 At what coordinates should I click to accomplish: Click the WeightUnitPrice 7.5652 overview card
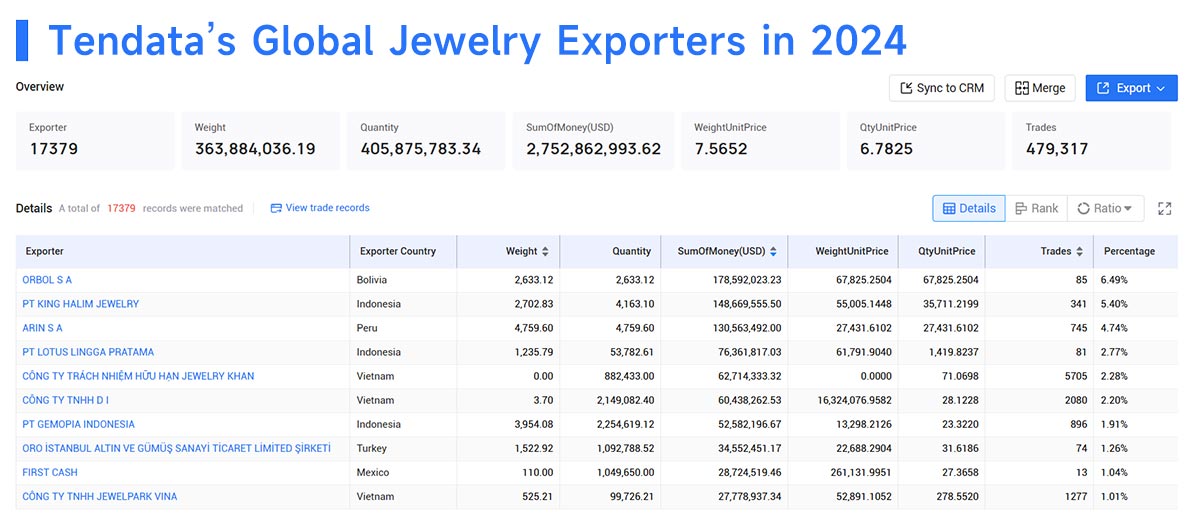tap(760, 140)
